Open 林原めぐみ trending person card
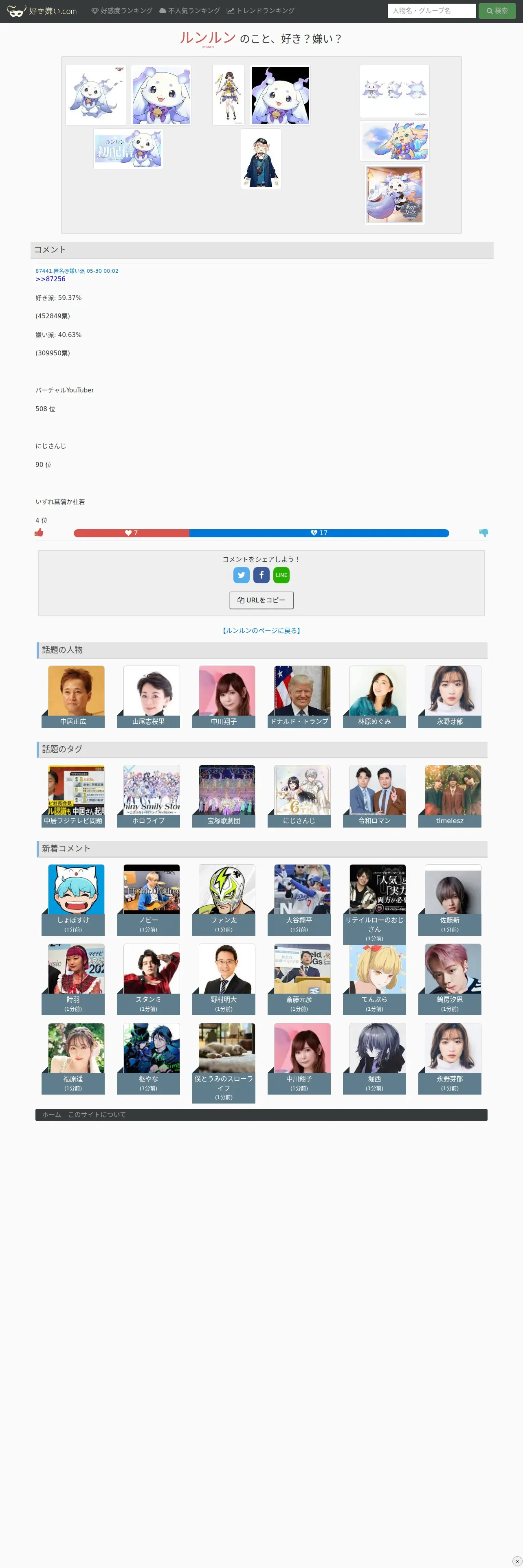This screenshot has height=1568, width=523. [x=374, y=696]
